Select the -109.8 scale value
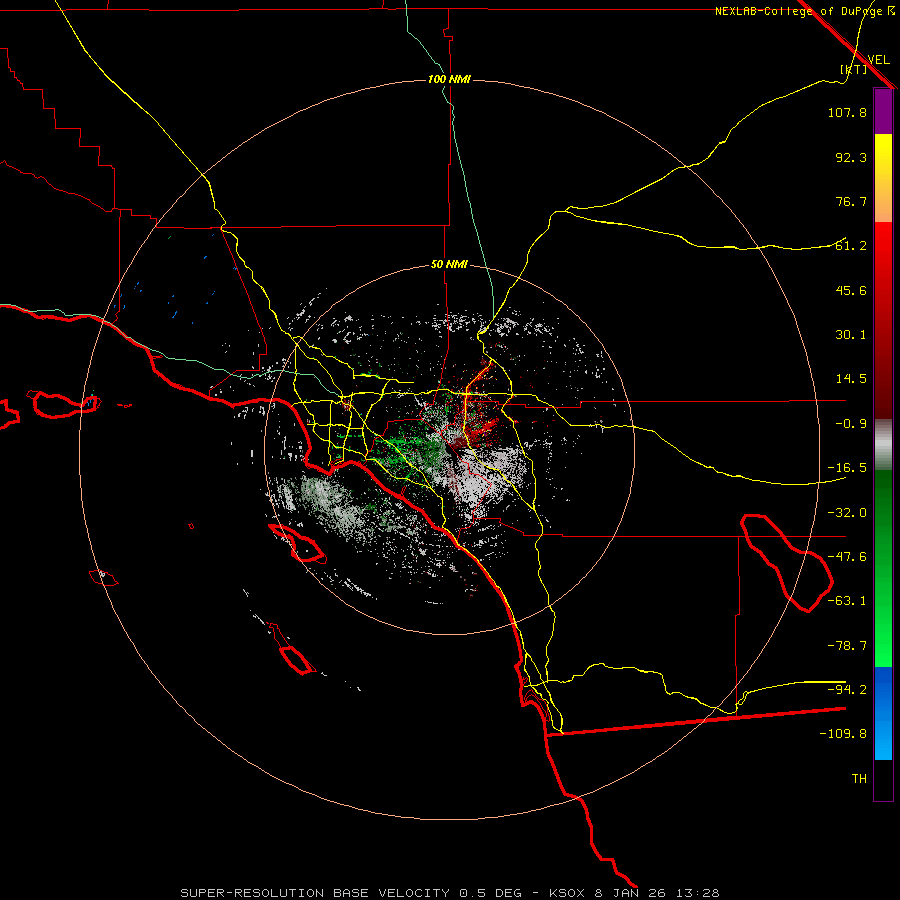900x900 pixels. click(x=843, y=734)
